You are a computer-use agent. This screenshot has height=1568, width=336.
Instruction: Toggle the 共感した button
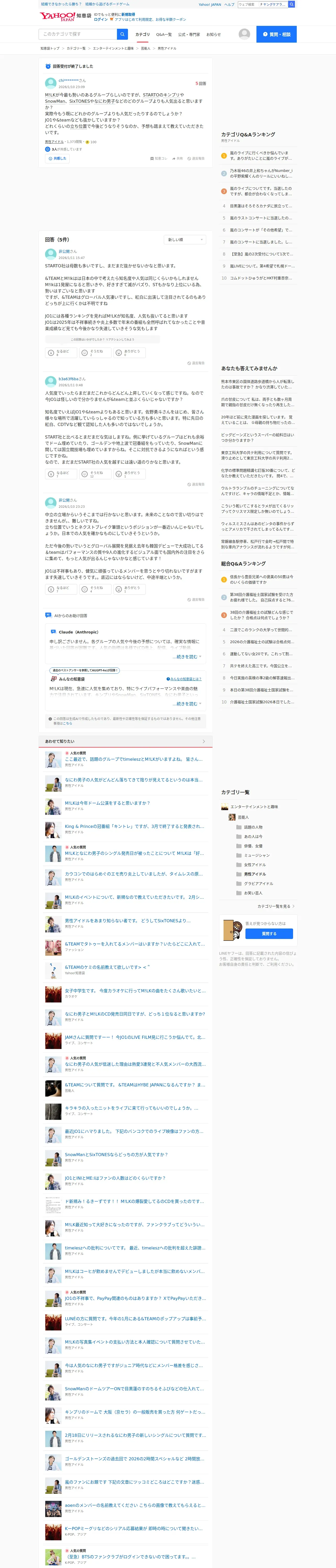[57, 158]
